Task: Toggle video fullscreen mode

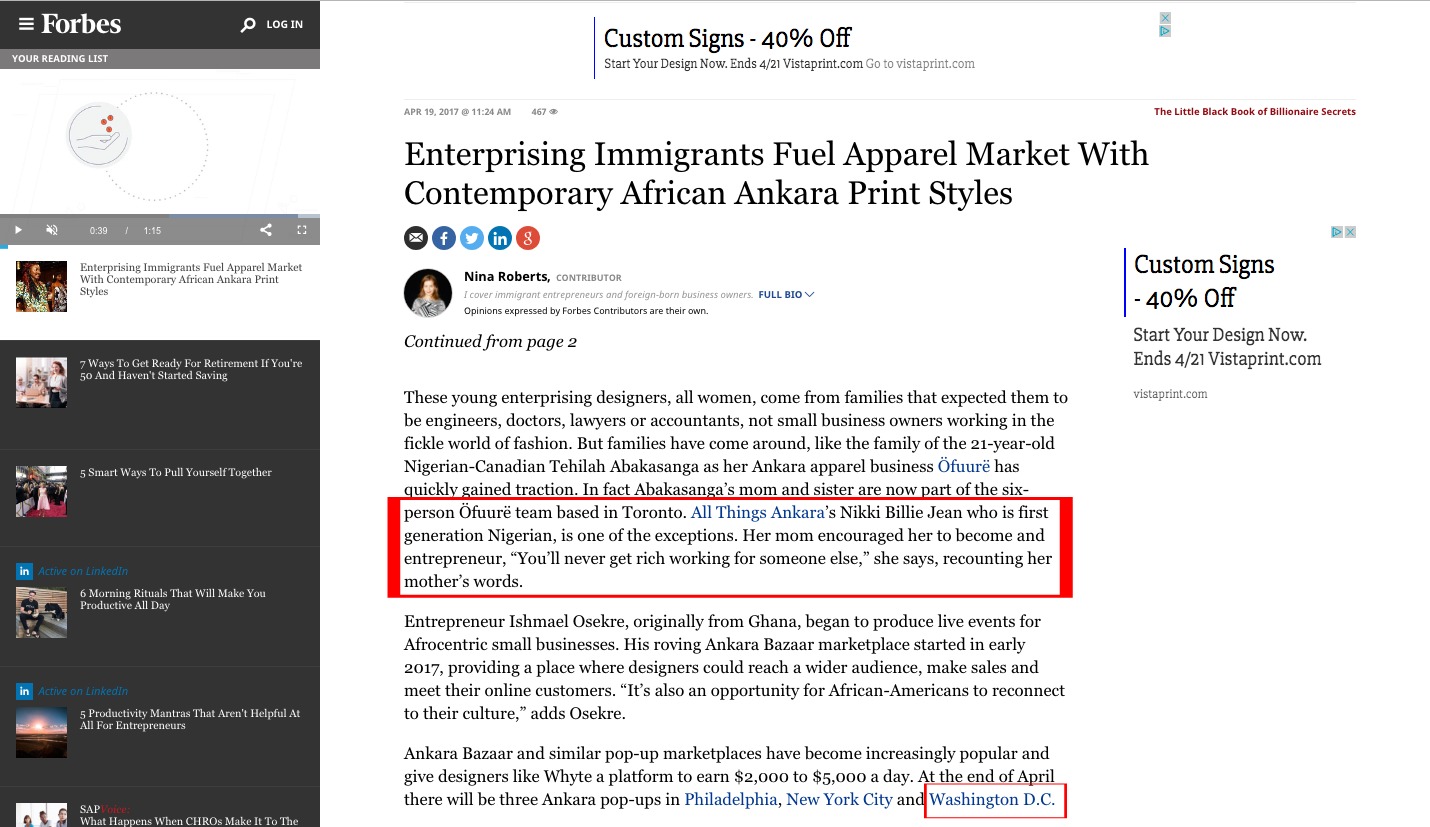Action: (x=302, y=230)
